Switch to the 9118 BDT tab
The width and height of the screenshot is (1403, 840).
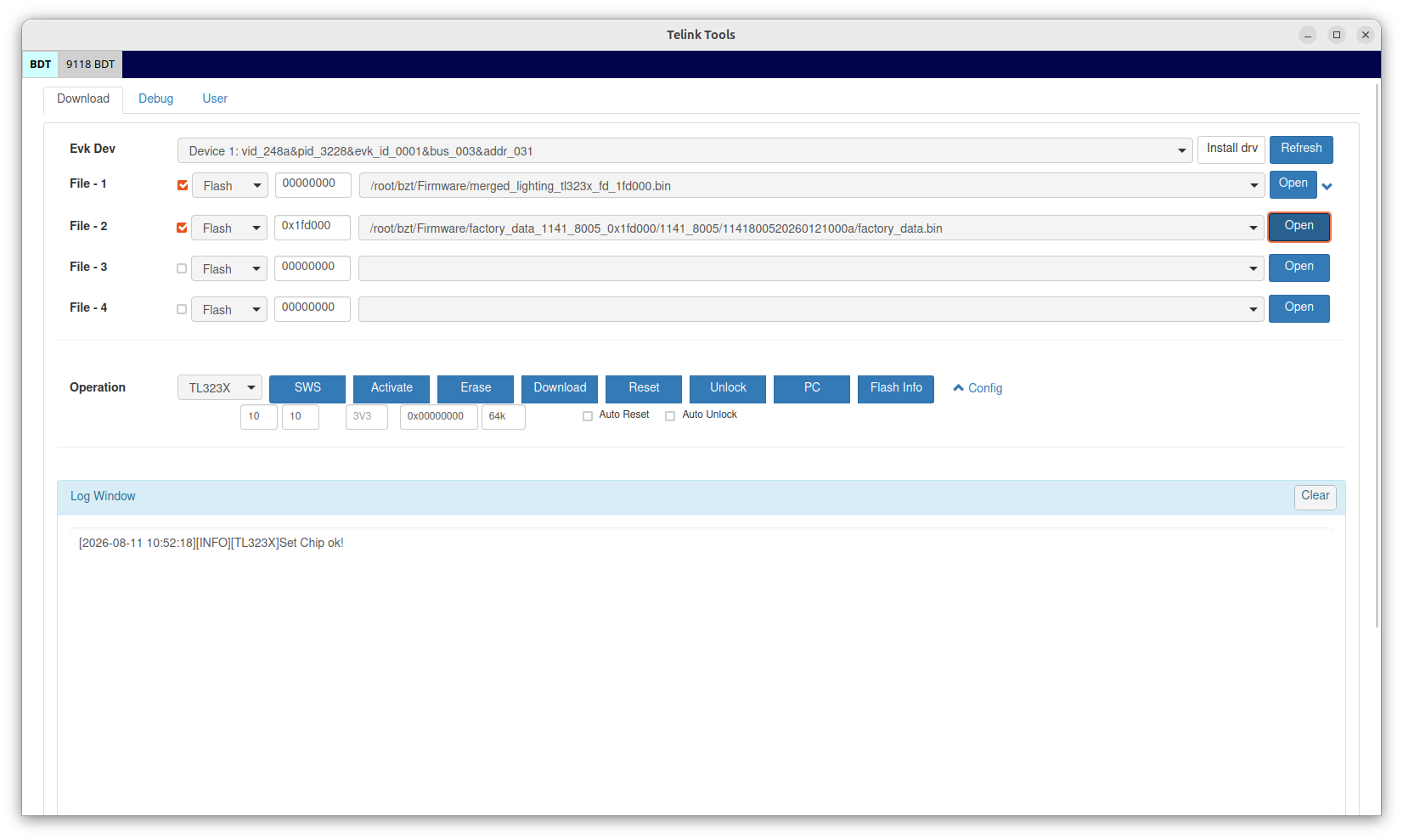point(91,65)
